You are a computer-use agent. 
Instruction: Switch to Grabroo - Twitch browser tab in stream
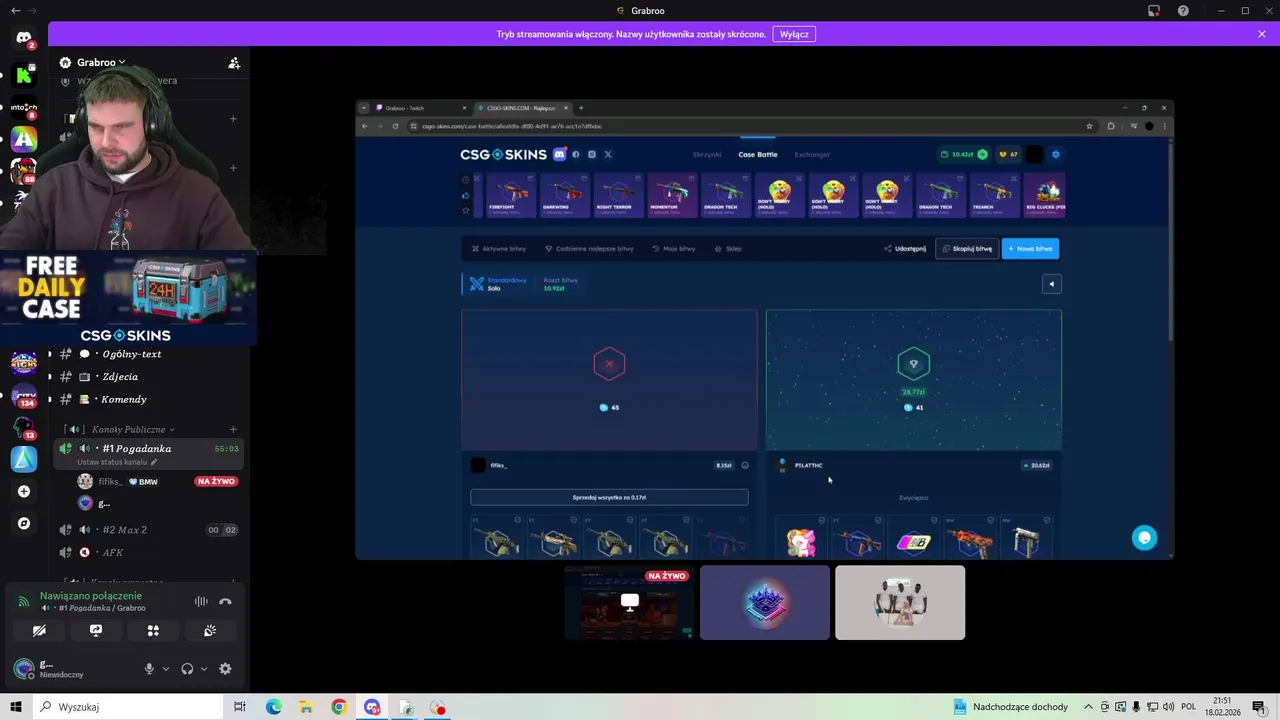pos(420,108)
